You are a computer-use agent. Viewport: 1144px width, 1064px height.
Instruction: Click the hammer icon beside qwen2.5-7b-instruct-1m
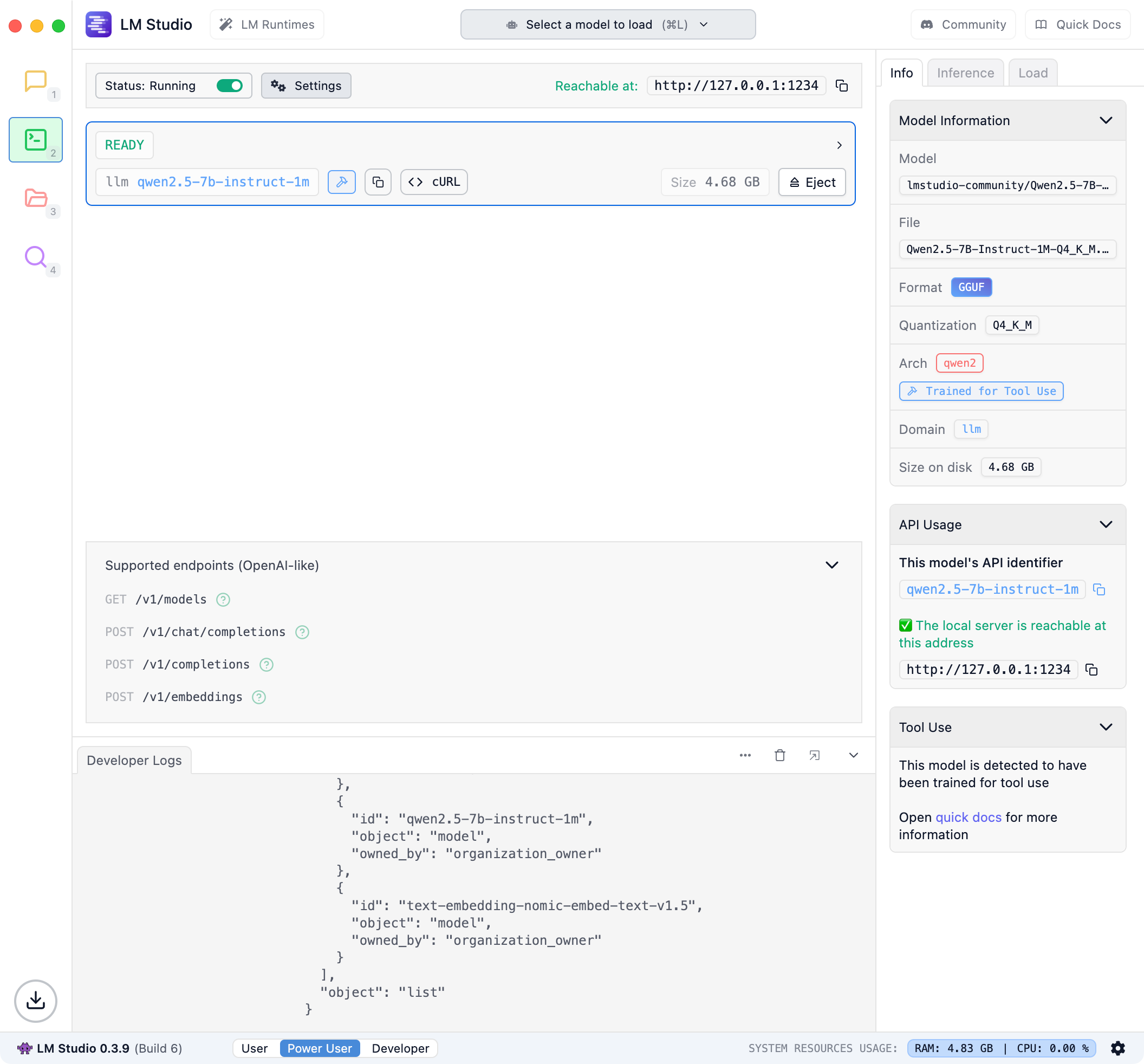(342, 182)
